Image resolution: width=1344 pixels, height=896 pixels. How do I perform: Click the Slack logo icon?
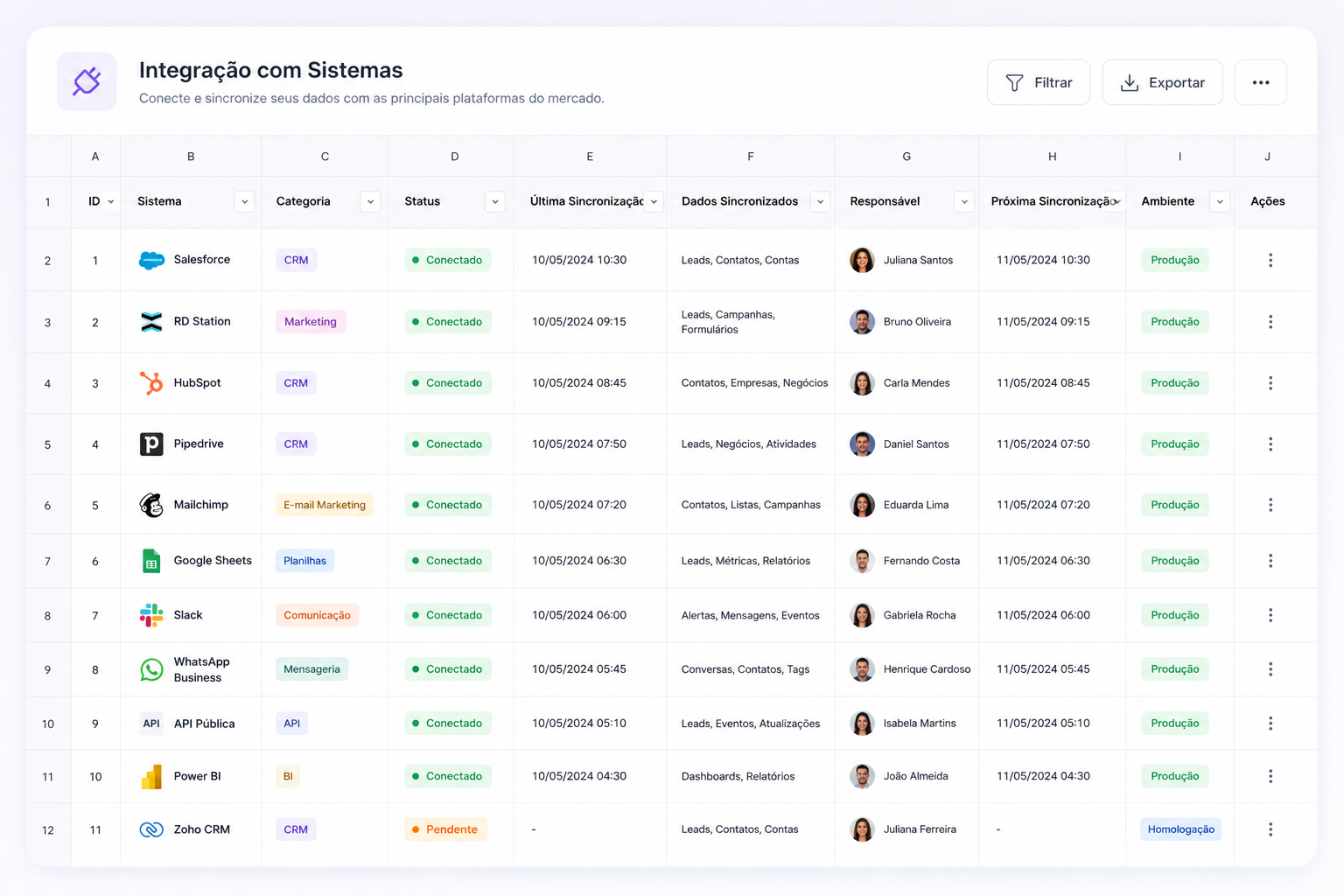pos(151,615)
